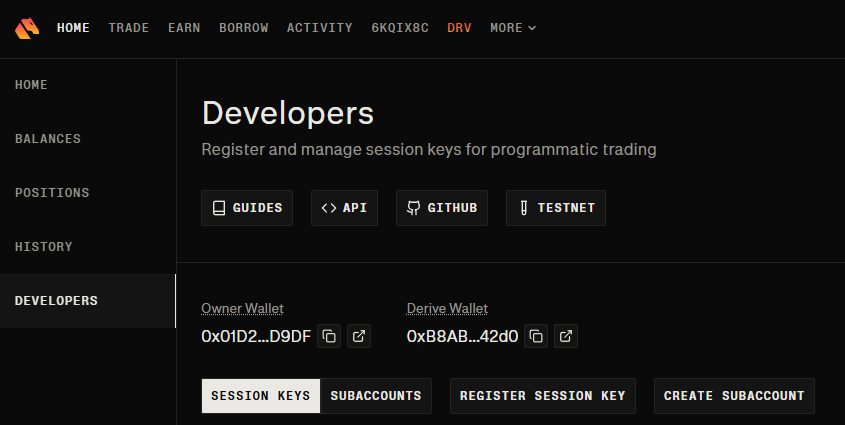Copy the Owner Wallet address

coord(329,336)
